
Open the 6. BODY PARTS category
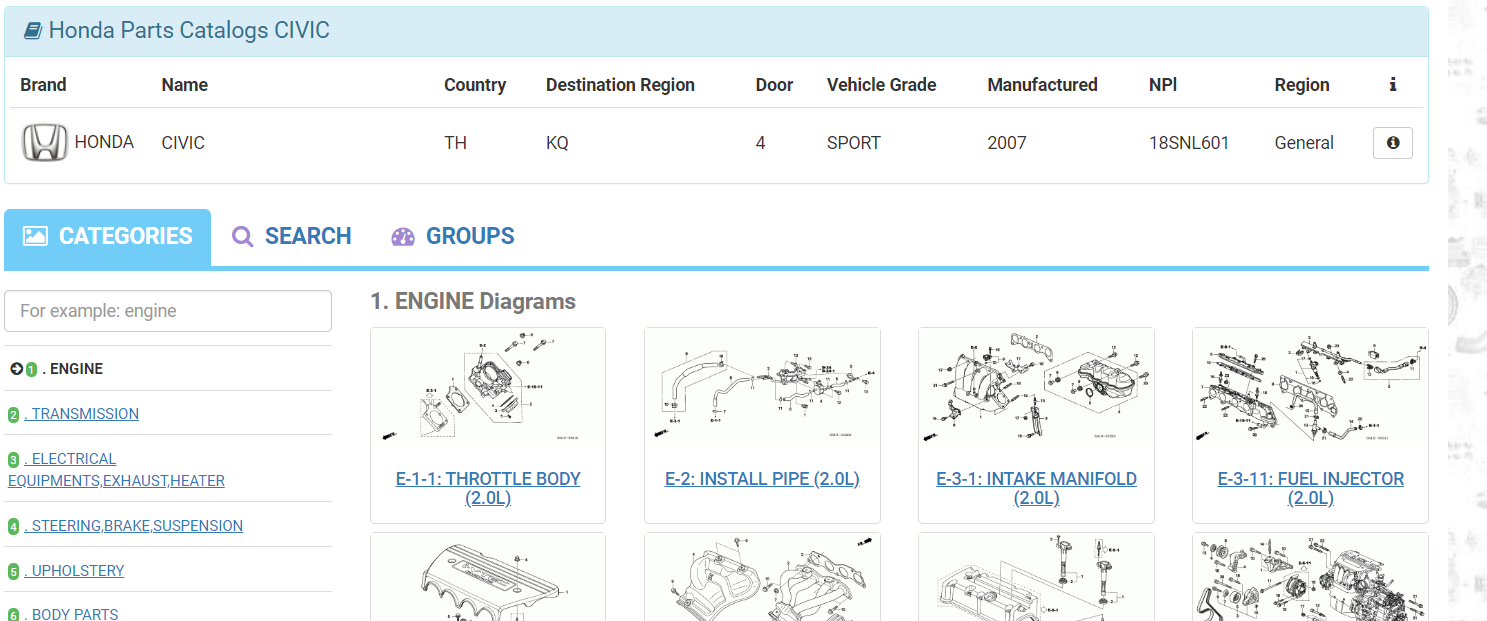click(x=71, y=614)
